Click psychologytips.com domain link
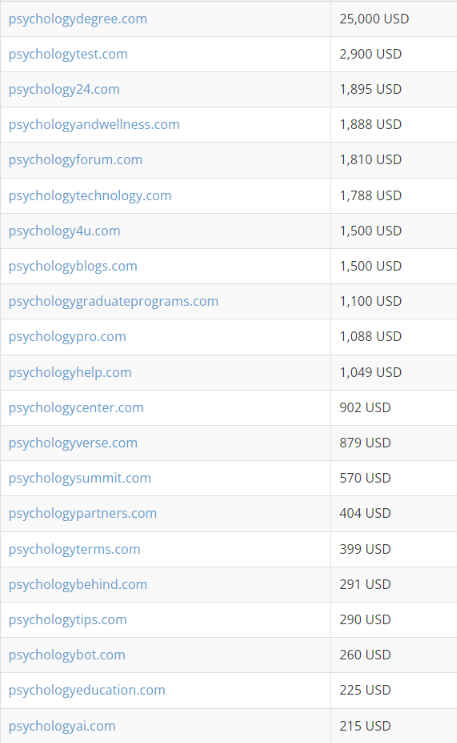 67,620
